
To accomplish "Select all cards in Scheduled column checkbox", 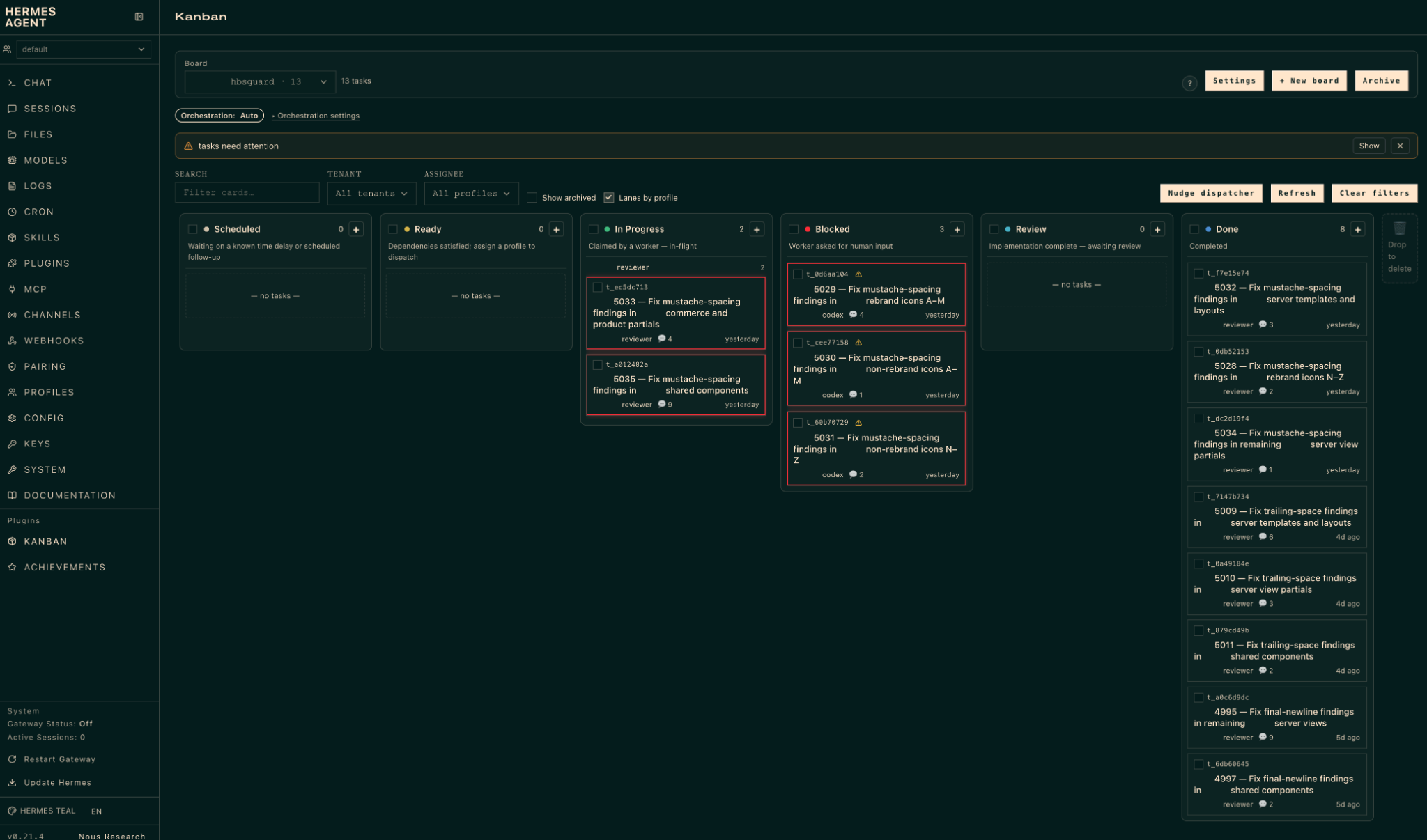I will pyautogui.click(x=193, y=229).
